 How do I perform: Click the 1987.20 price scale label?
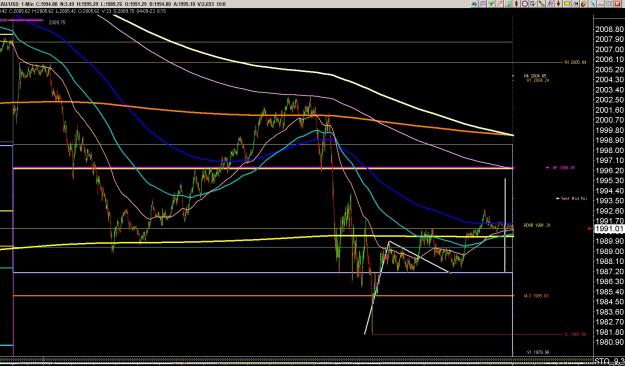click(x=609, y=271)
